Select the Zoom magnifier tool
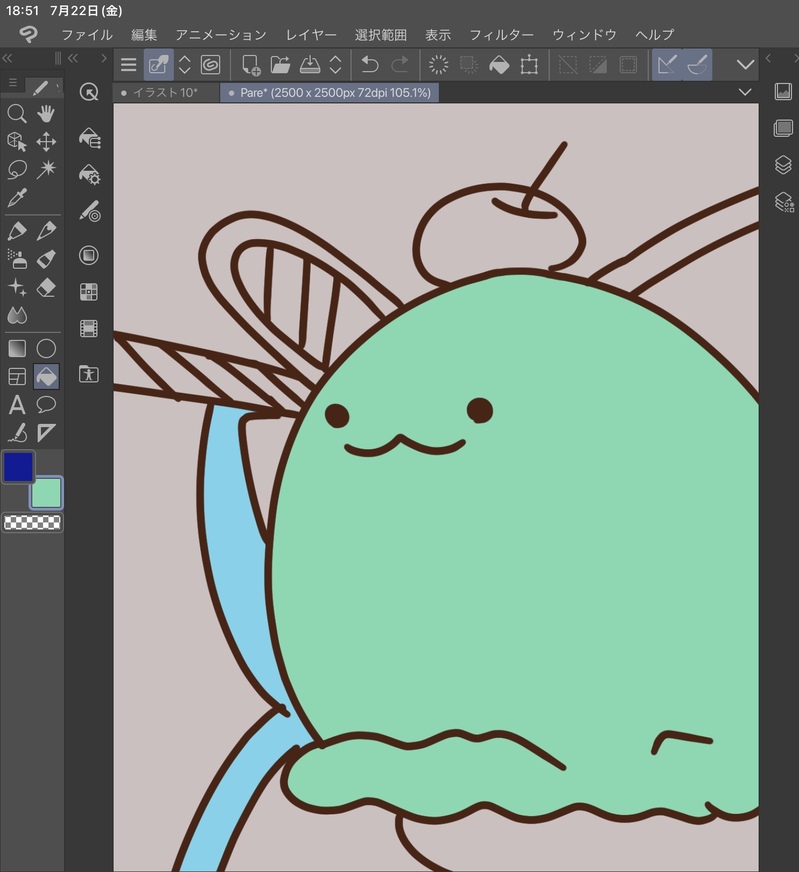This screenshot has height=872, width=799. (17, 114)
